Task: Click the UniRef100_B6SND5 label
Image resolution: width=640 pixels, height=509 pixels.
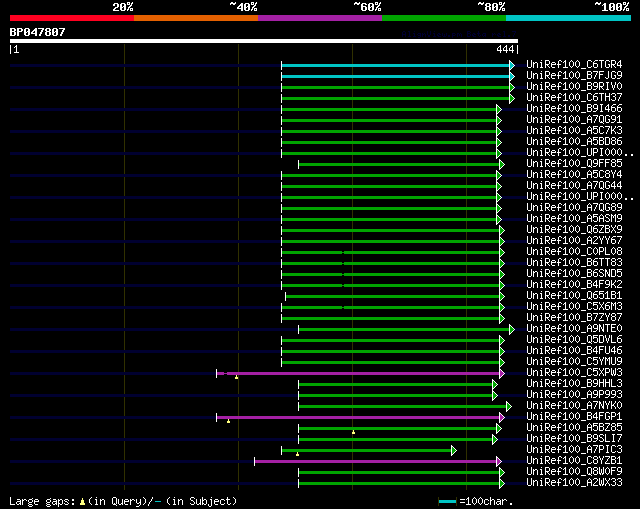Action: [x=574, y=274]
